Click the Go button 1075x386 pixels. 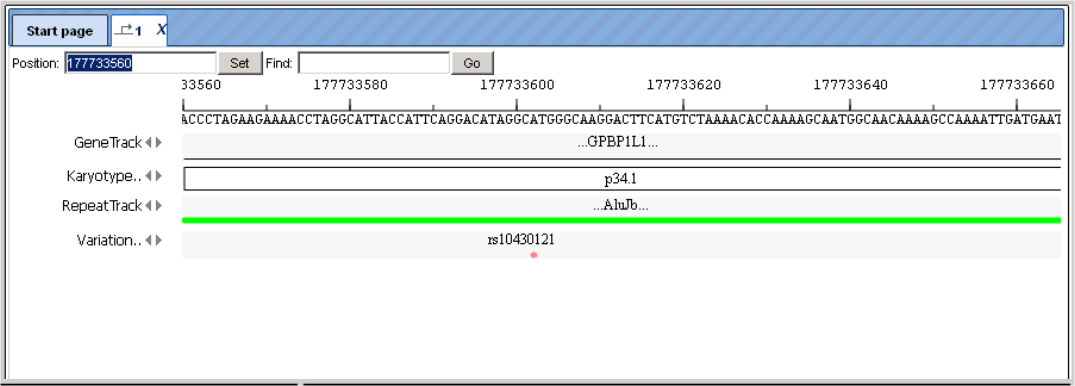(x=472, y=63)
